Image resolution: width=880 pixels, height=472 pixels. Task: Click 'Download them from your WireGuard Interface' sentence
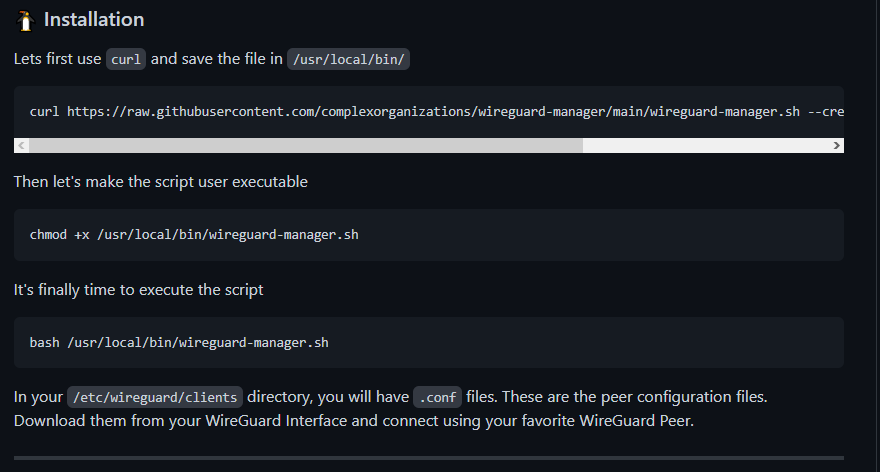point(354,421)
